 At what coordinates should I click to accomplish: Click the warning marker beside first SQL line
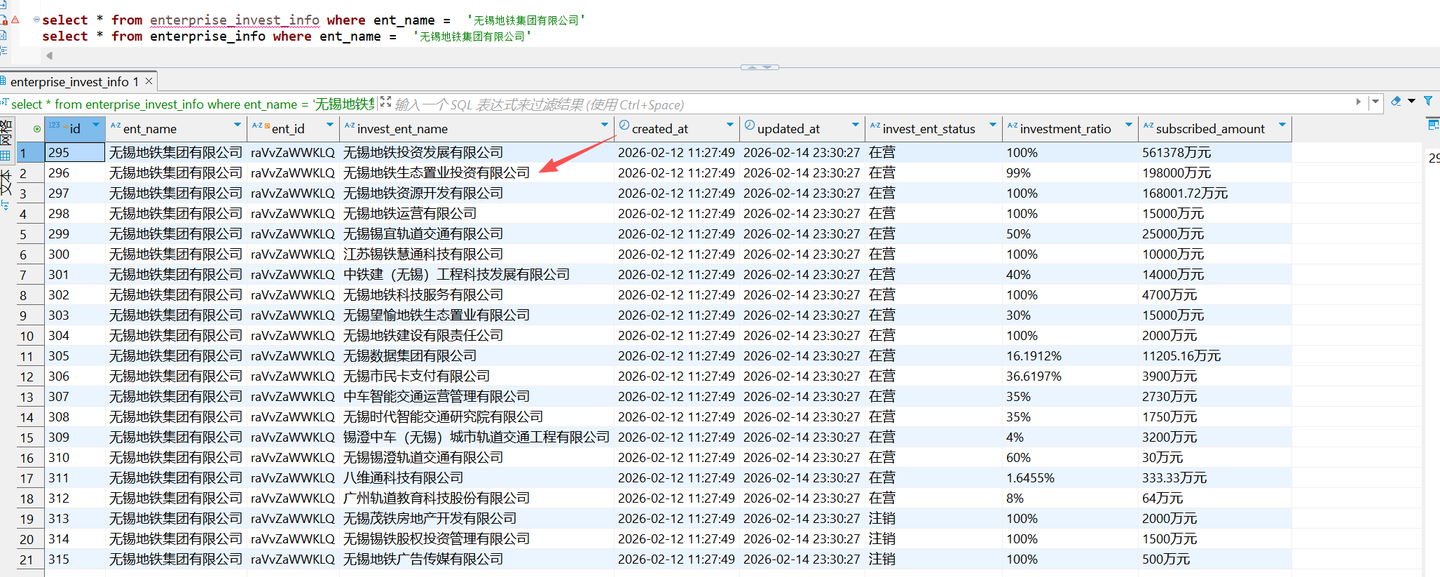tap(15, 19)
